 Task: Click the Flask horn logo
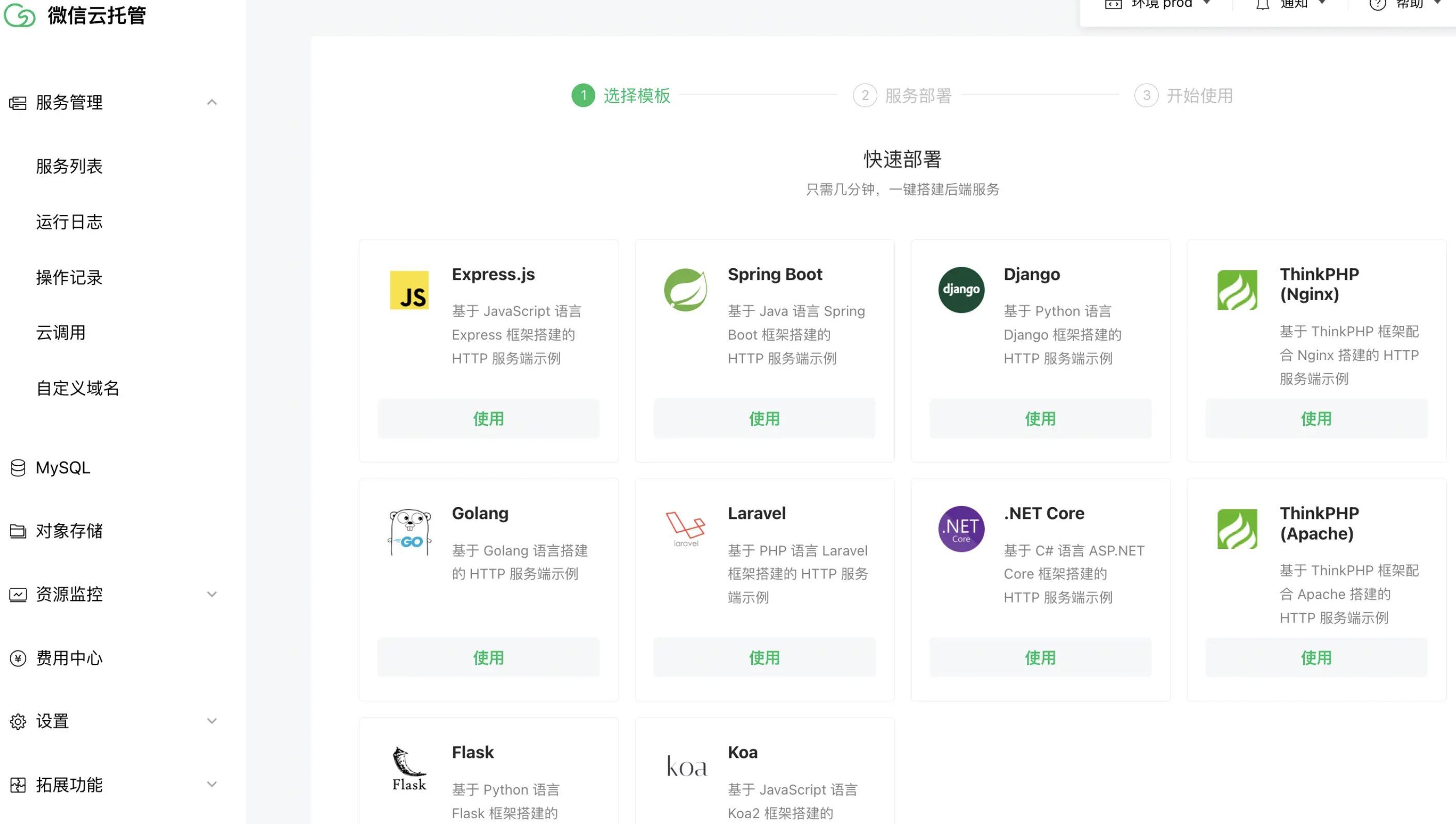[409, 769]
